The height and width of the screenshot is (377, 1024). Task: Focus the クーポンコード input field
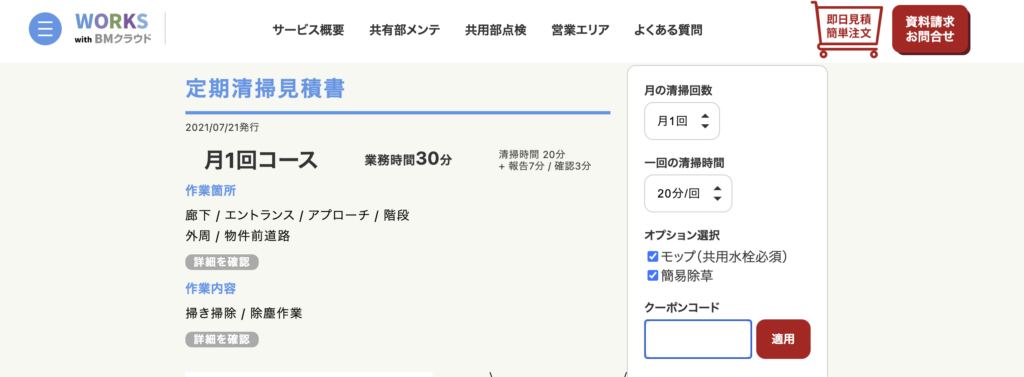pos(698,339)
